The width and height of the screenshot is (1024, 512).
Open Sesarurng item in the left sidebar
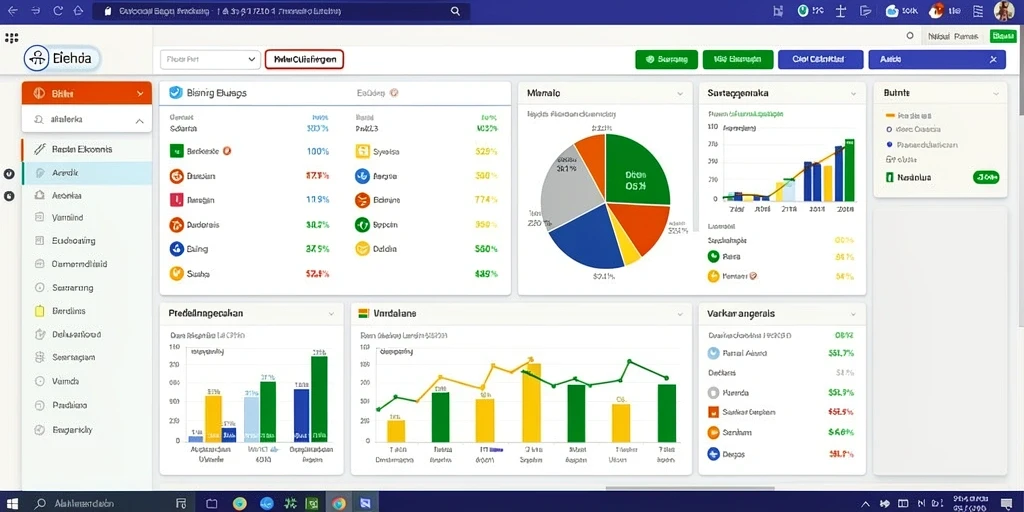click(x=87, y=287)
